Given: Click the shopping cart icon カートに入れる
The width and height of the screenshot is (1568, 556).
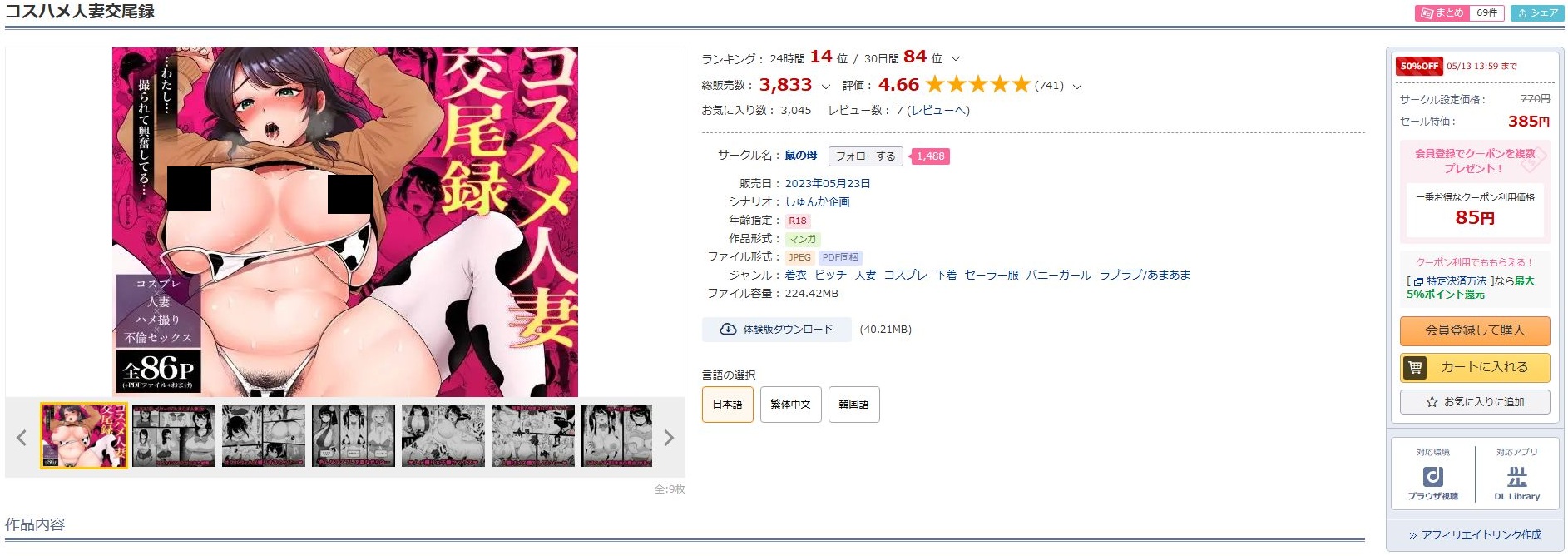Looking at the screenshot, I should pyautogui.click(x=1415, y=367).
